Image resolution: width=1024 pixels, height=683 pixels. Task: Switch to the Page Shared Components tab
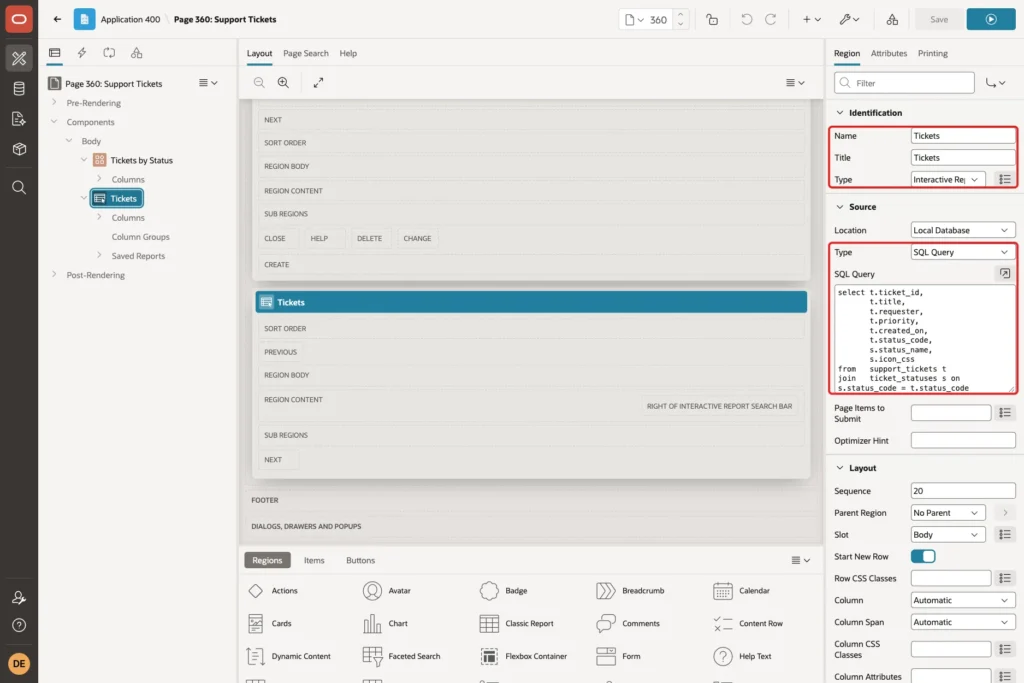[136, 53]
